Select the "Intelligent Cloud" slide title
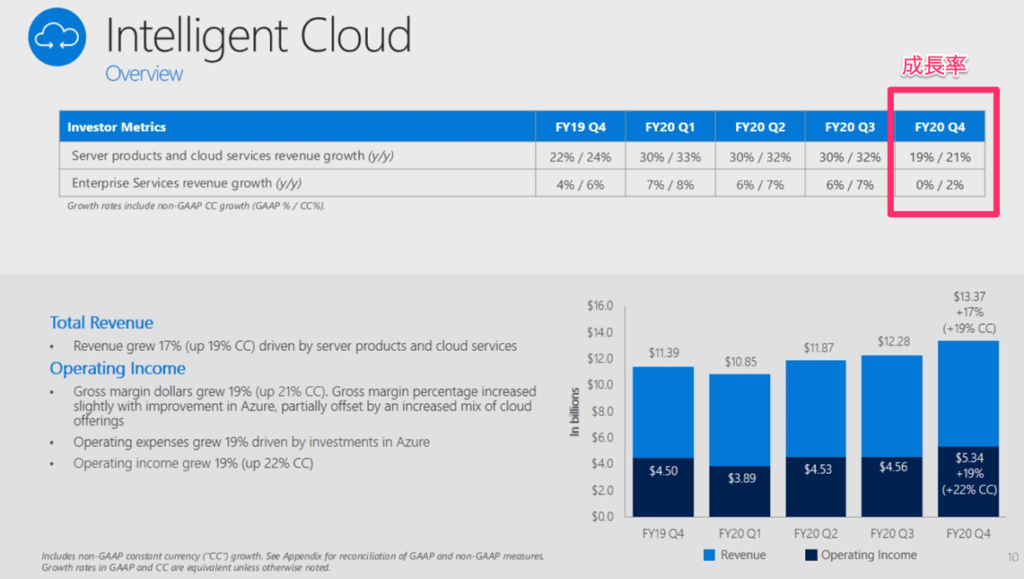 [259, 36]
